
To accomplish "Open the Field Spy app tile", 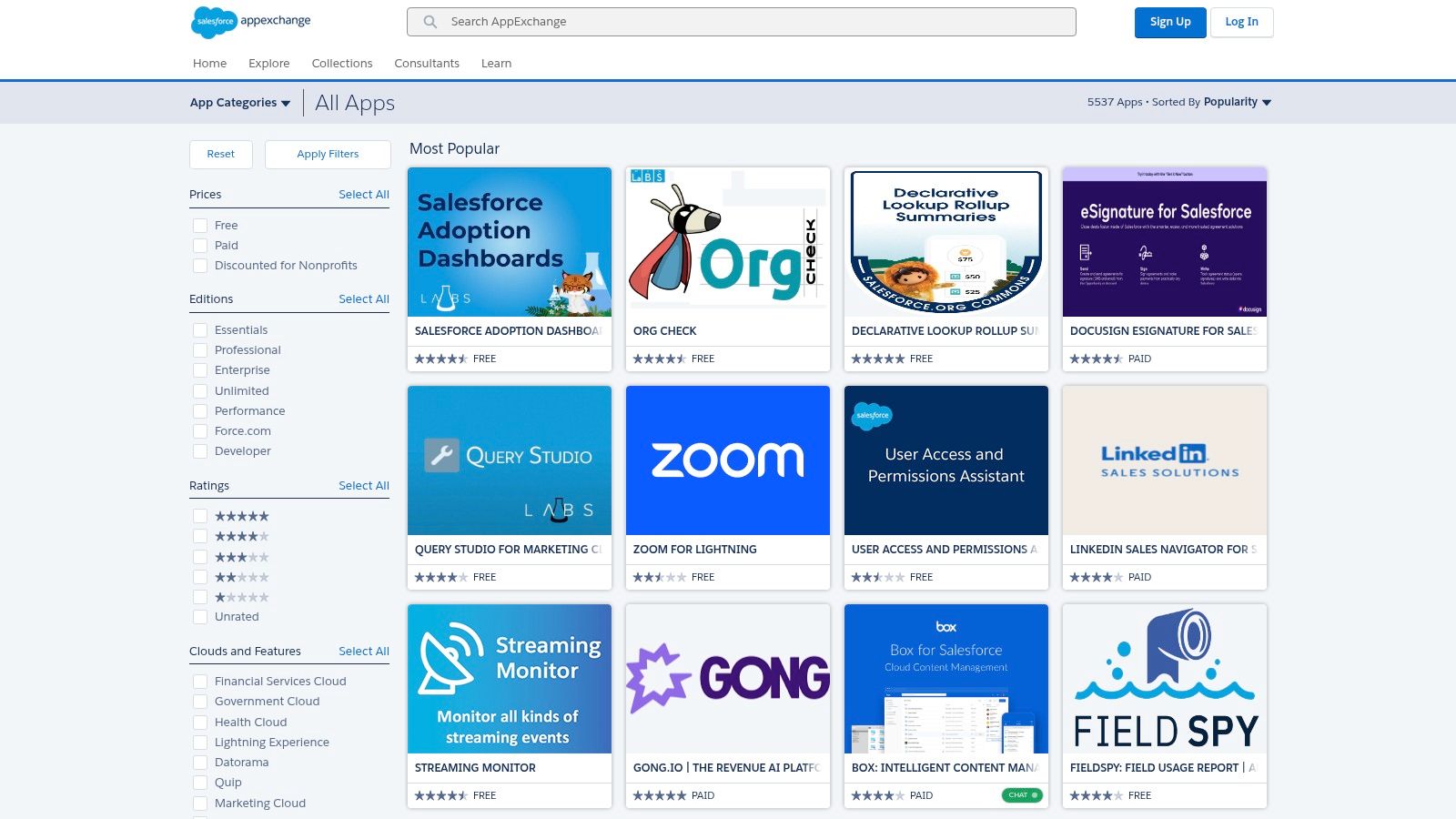I will (1164, 678).
